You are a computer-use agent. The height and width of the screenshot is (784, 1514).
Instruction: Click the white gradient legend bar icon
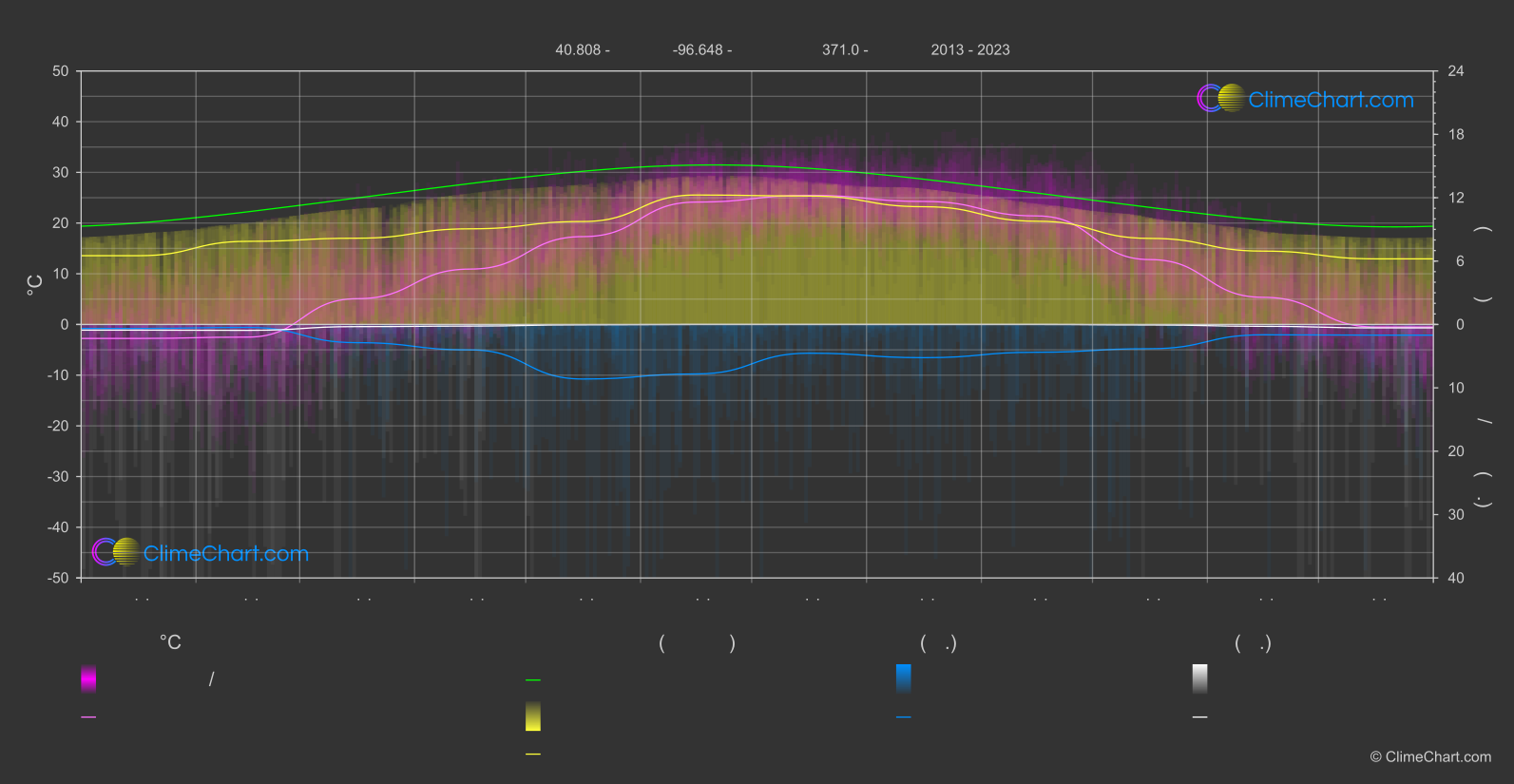pos(1199,679)
